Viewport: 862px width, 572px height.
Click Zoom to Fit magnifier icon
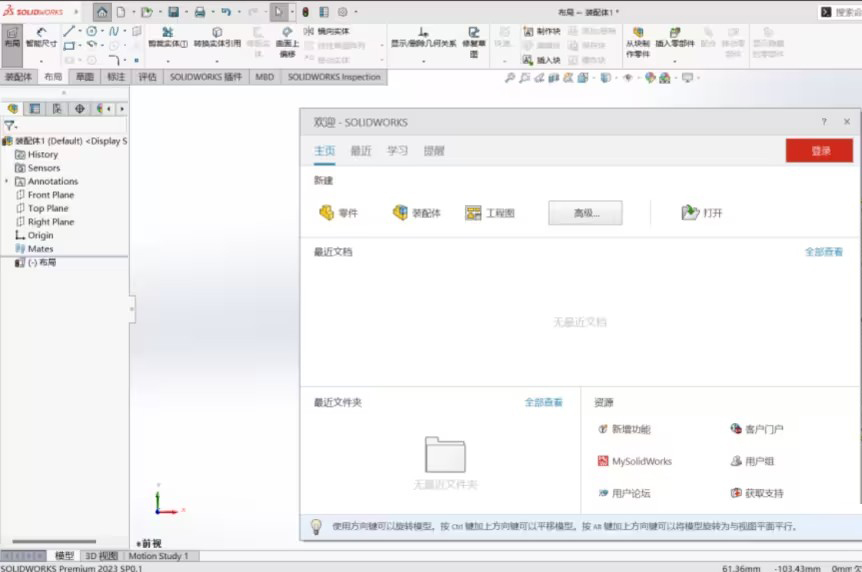click(x=510, y=78)
